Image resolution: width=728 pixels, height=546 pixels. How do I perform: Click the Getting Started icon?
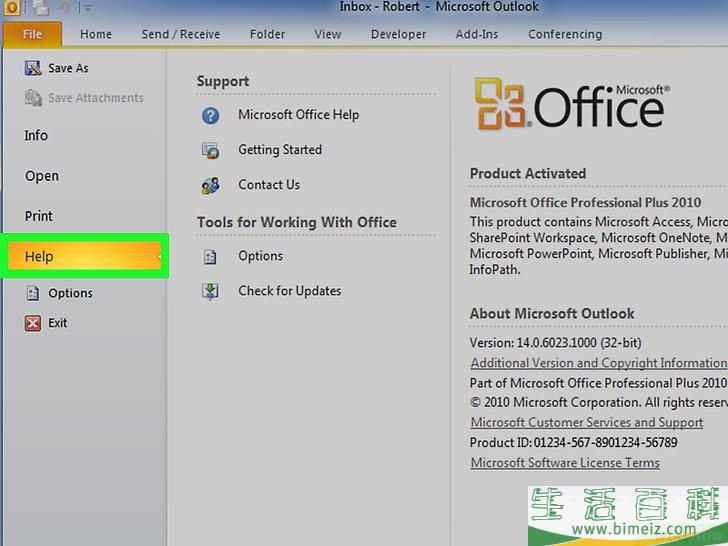click(210, 150)
